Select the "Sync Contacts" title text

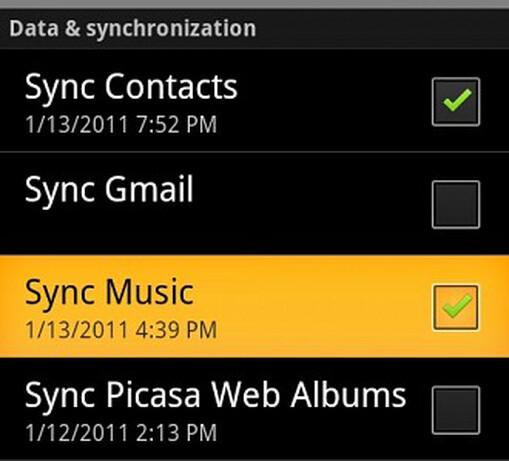[x=131, y=87]
